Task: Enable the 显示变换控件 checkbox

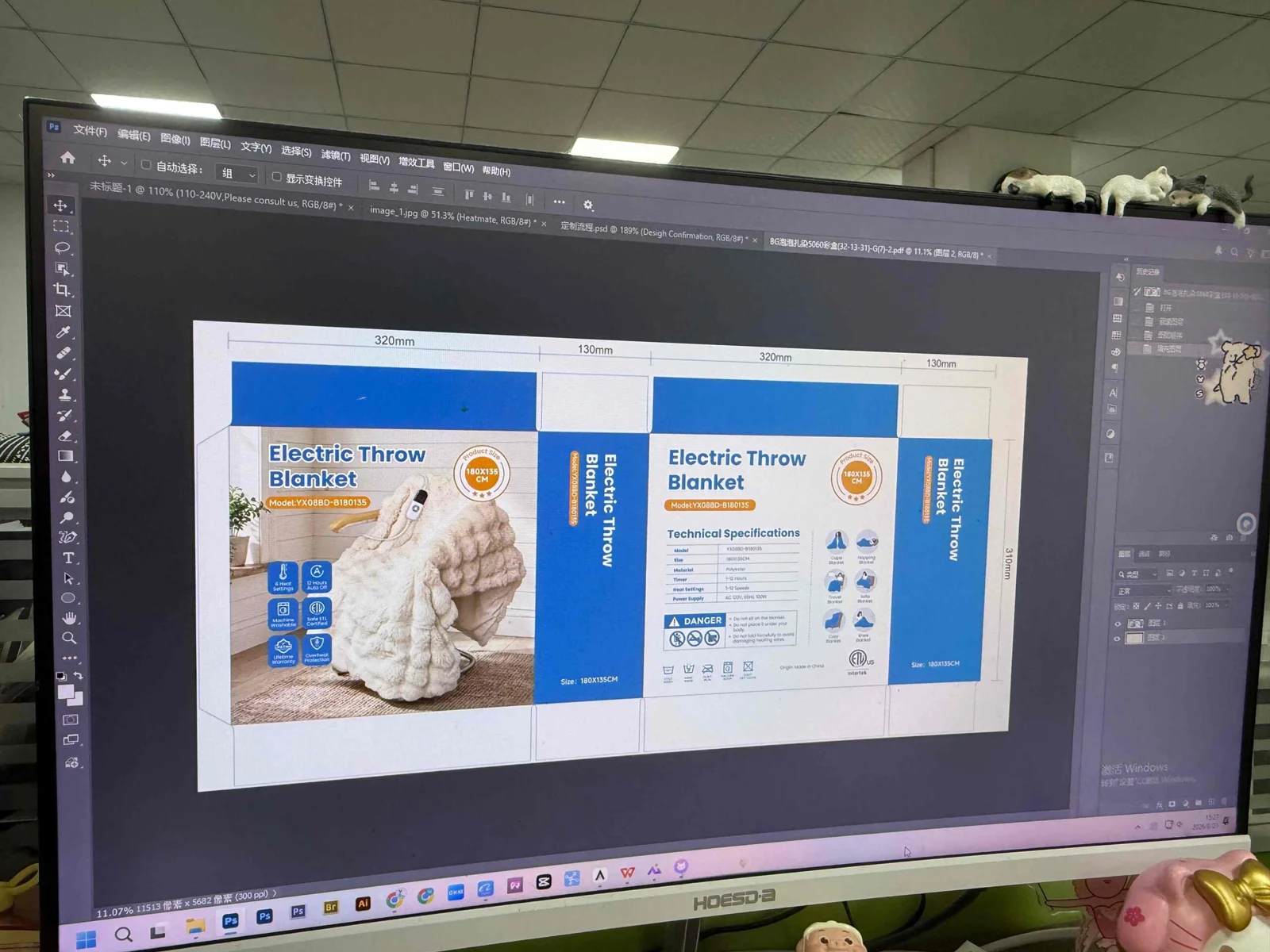Action: (276, 176)
